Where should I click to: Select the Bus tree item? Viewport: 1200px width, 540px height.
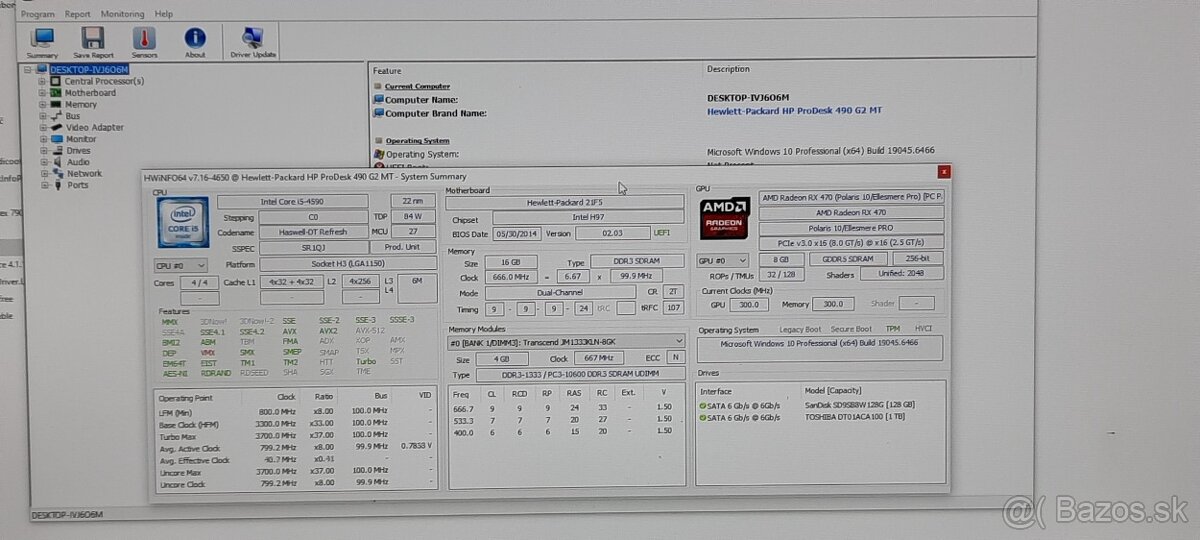click(x=73, y=116)
